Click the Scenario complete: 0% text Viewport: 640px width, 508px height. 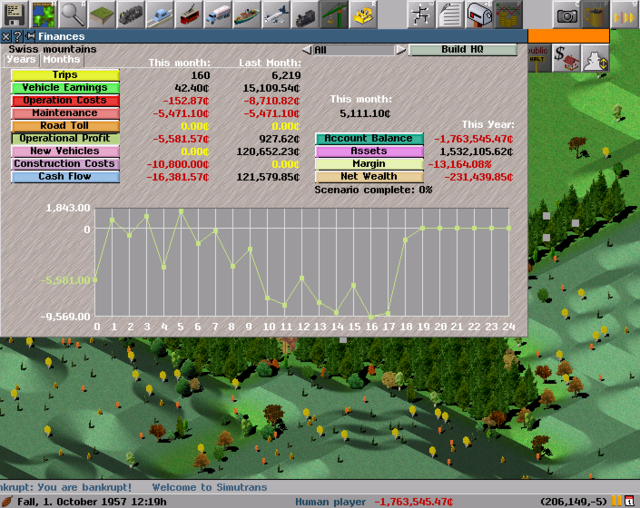(373, 190)
